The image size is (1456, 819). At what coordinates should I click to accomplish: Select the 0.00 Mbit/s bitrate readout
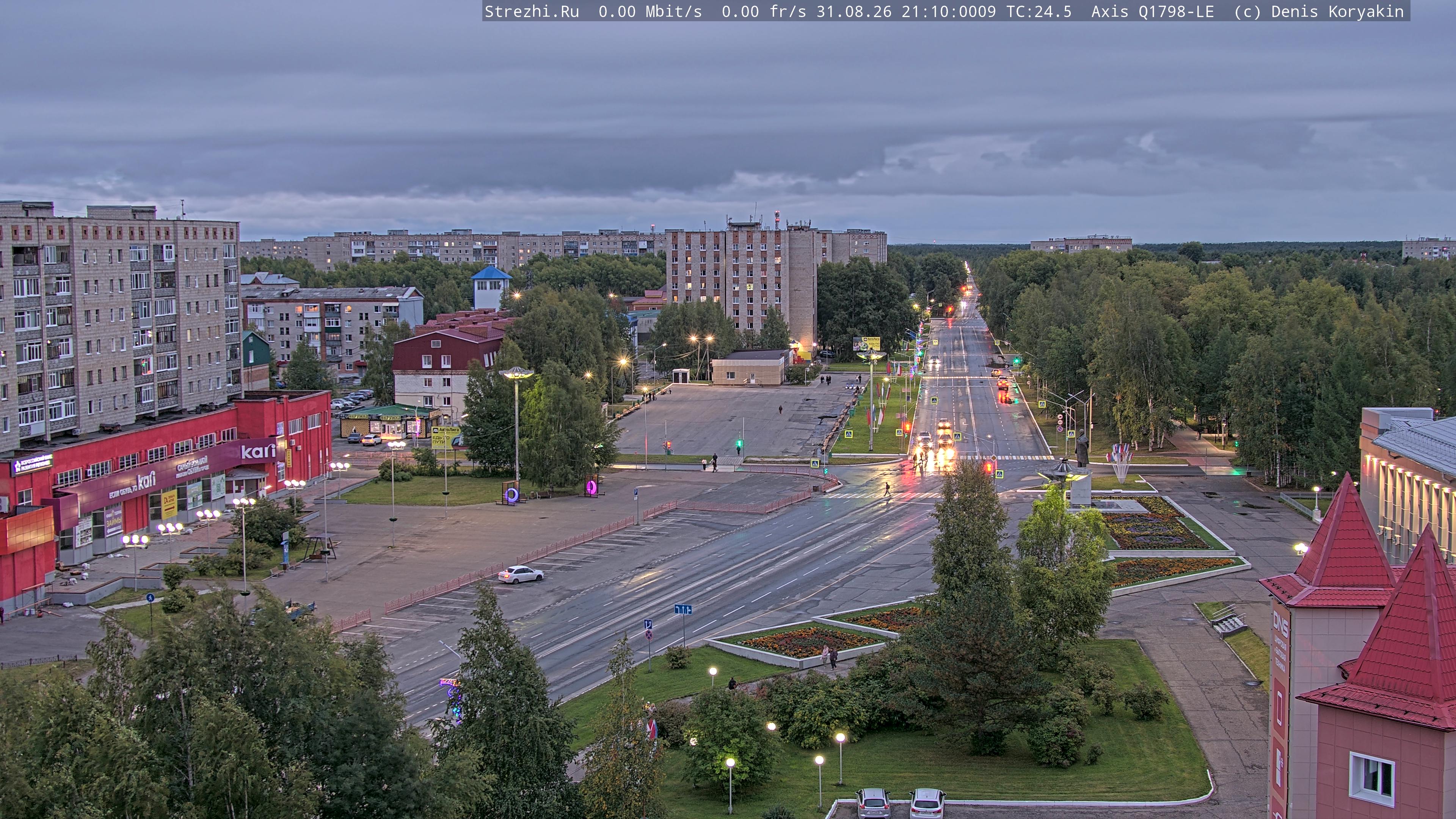click(650, 11)
